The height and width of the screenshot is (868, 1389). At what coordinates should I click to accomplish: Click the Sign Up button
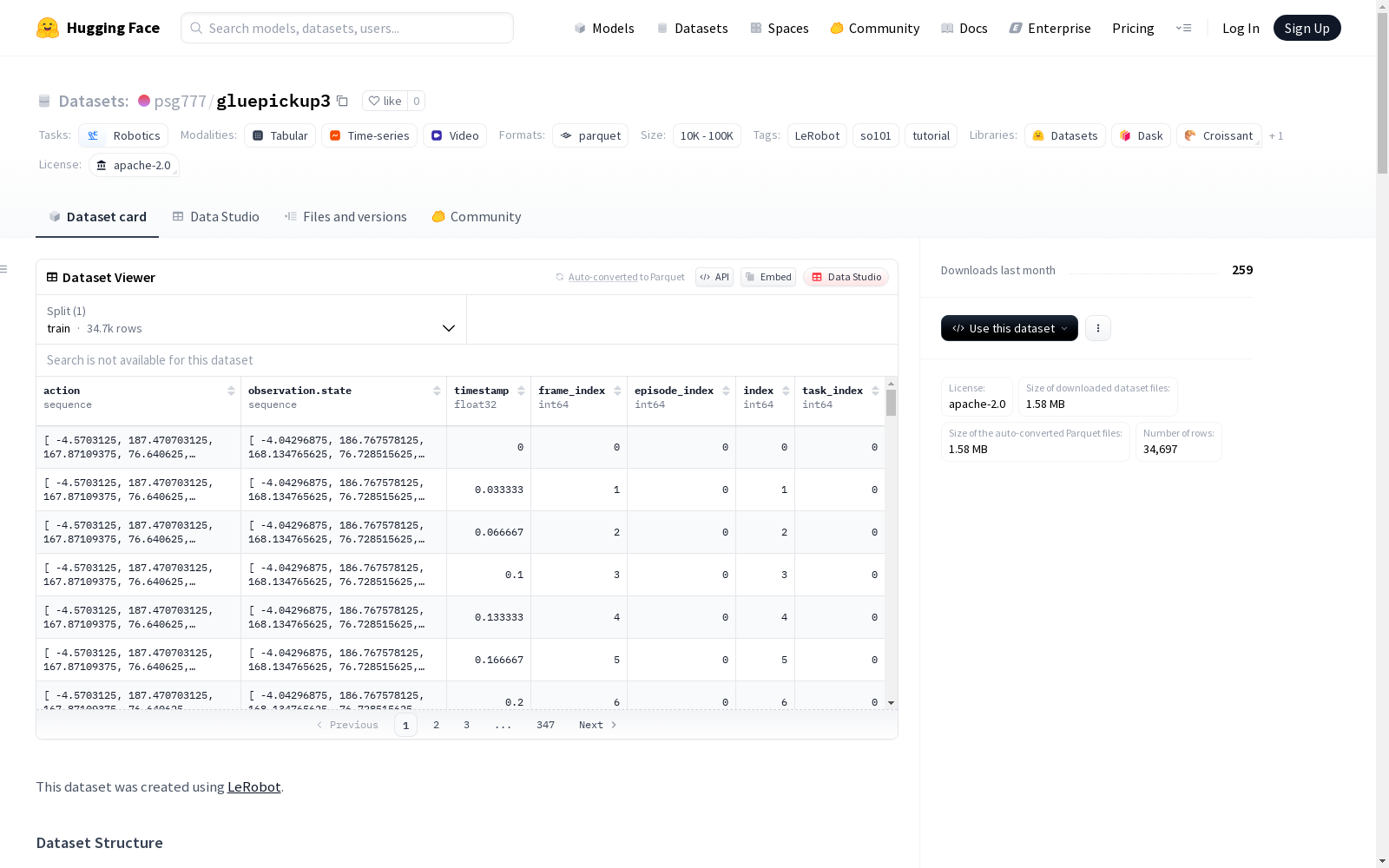pos(1307,28)
